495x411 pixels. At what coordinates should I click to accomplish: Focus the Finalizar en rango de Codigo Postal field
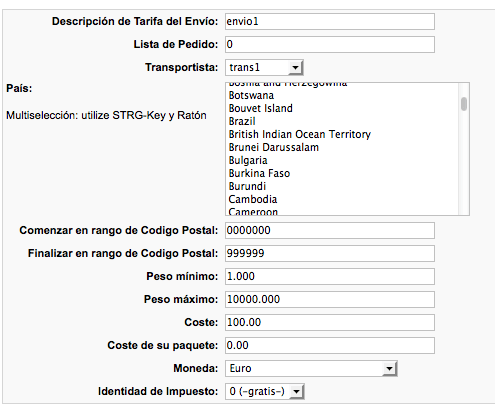[x=330, y=254]
